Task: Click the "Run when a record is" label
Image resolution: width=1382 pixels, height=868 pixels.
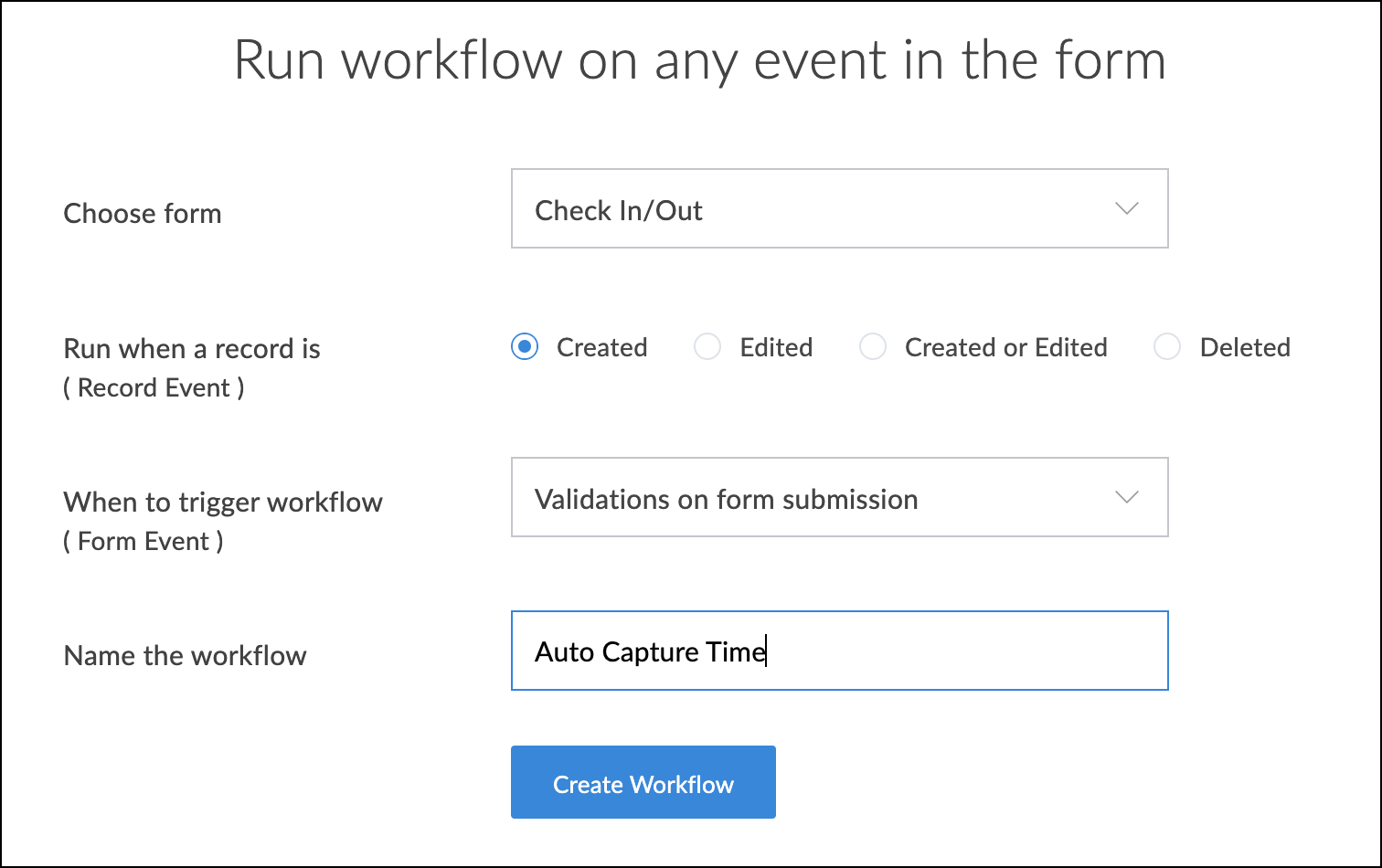Action: click(x=192, y=348)
